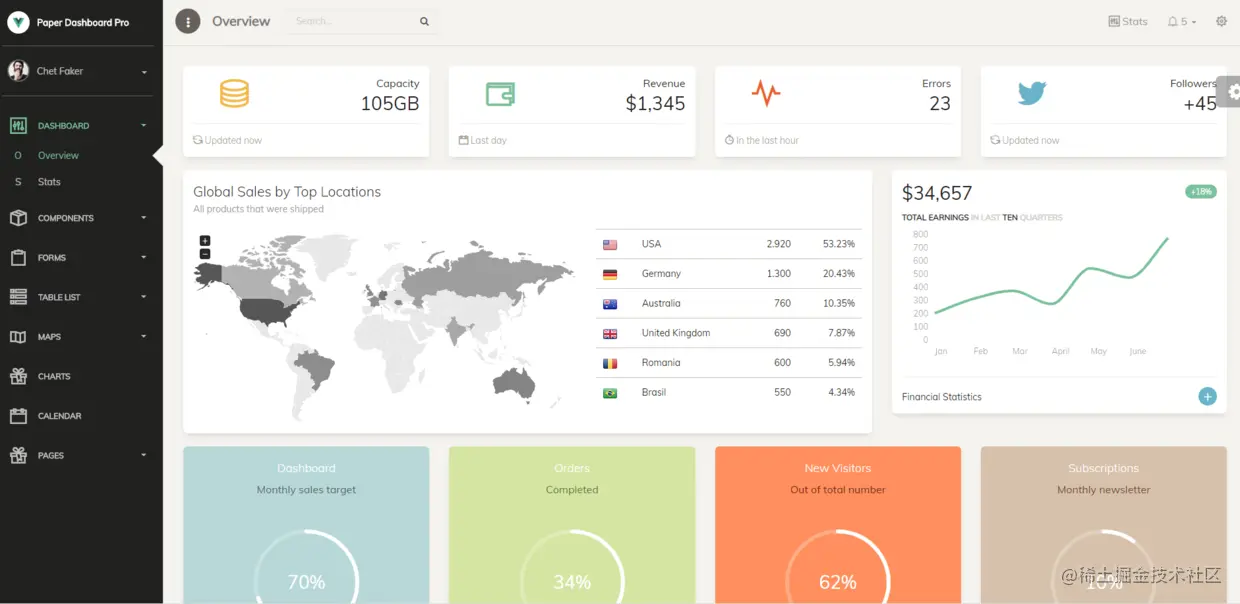1240x604 pixels.
Task: Collapse the Dashboard menu caret
Action: [144, 126]
